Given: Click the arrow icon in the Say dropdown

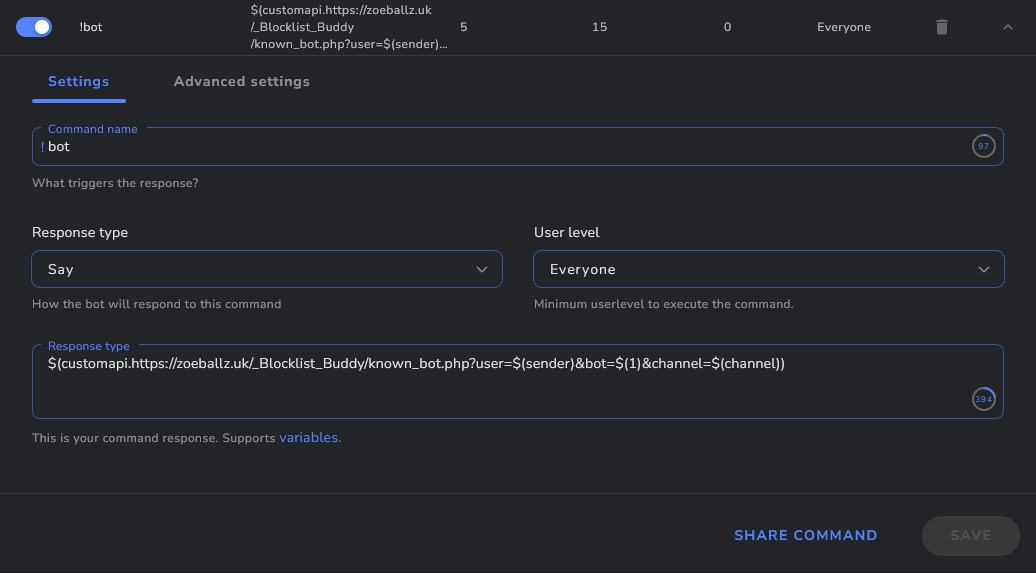Looking at the screenshot, I should point(482,269).
